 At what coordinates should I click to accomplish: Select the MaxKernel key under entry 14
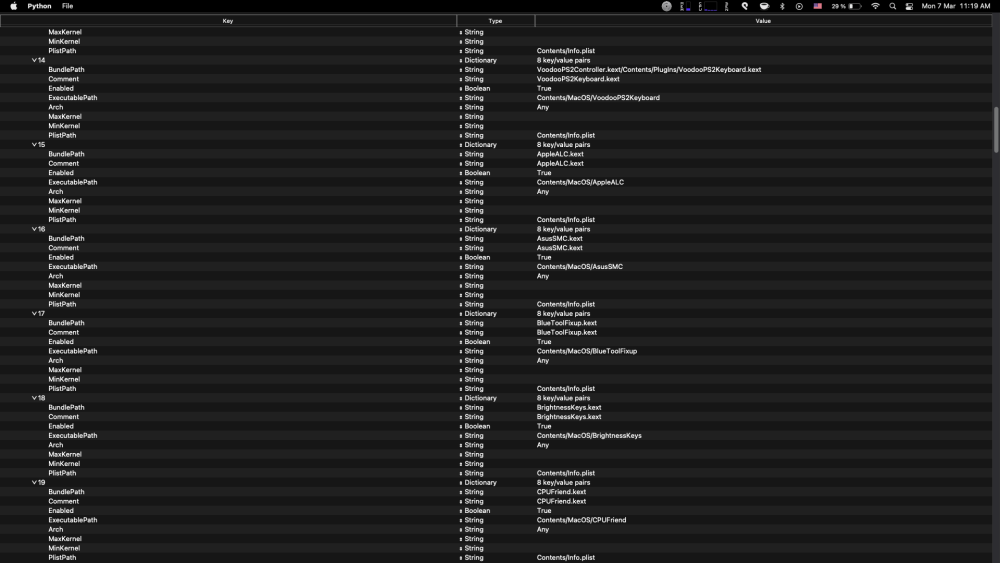[x=64, y=117]
